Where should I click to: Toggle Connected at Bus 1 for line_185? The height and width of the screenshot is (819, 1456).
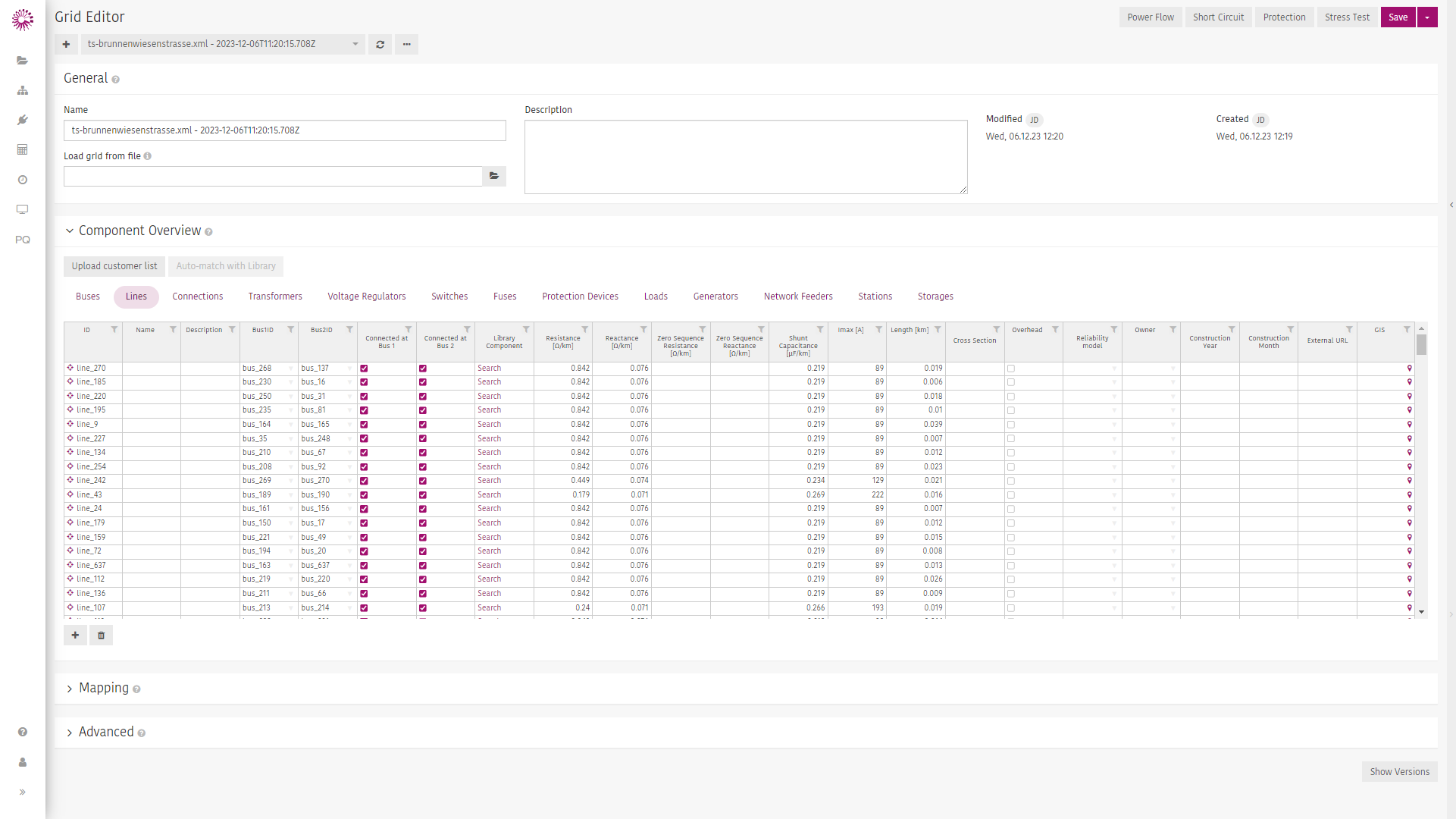point(364,382)
